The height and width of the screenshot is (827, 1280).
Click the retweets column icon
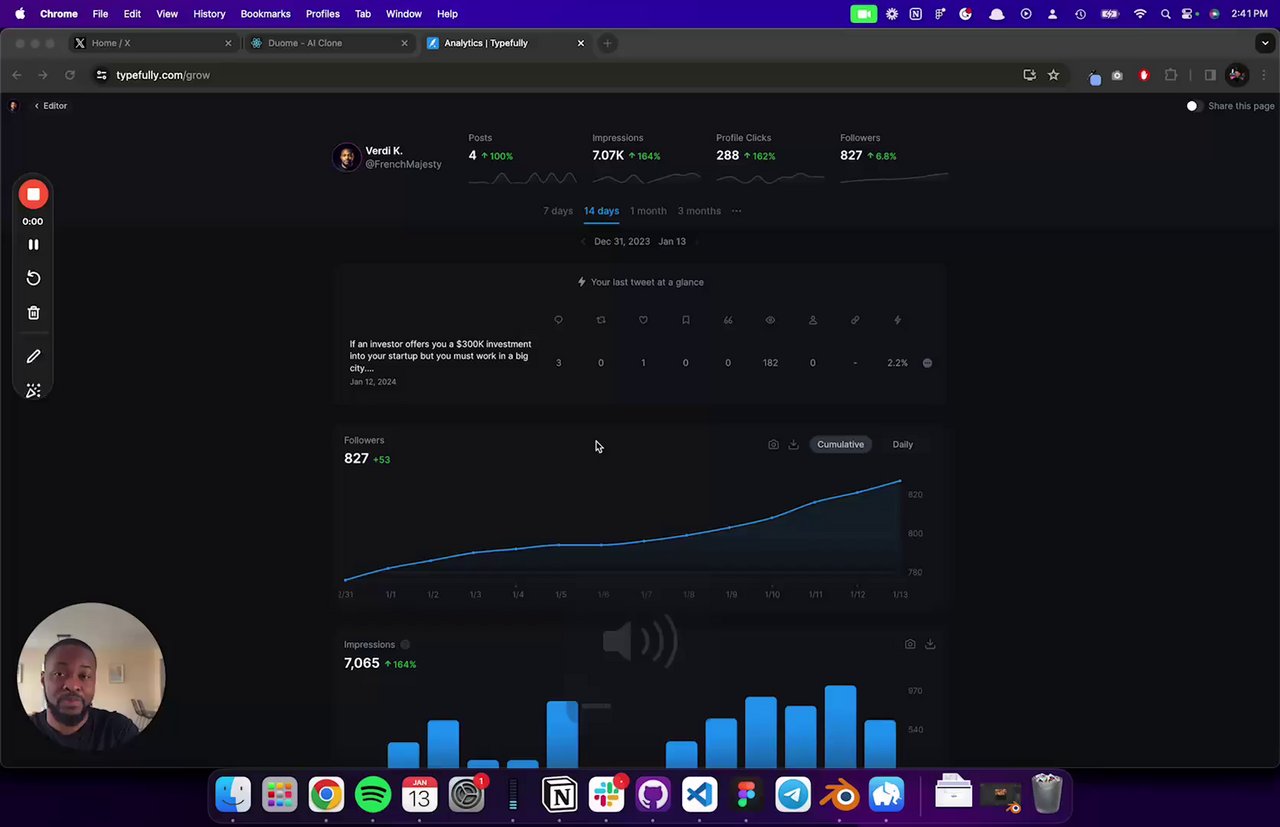pos(601,320)
